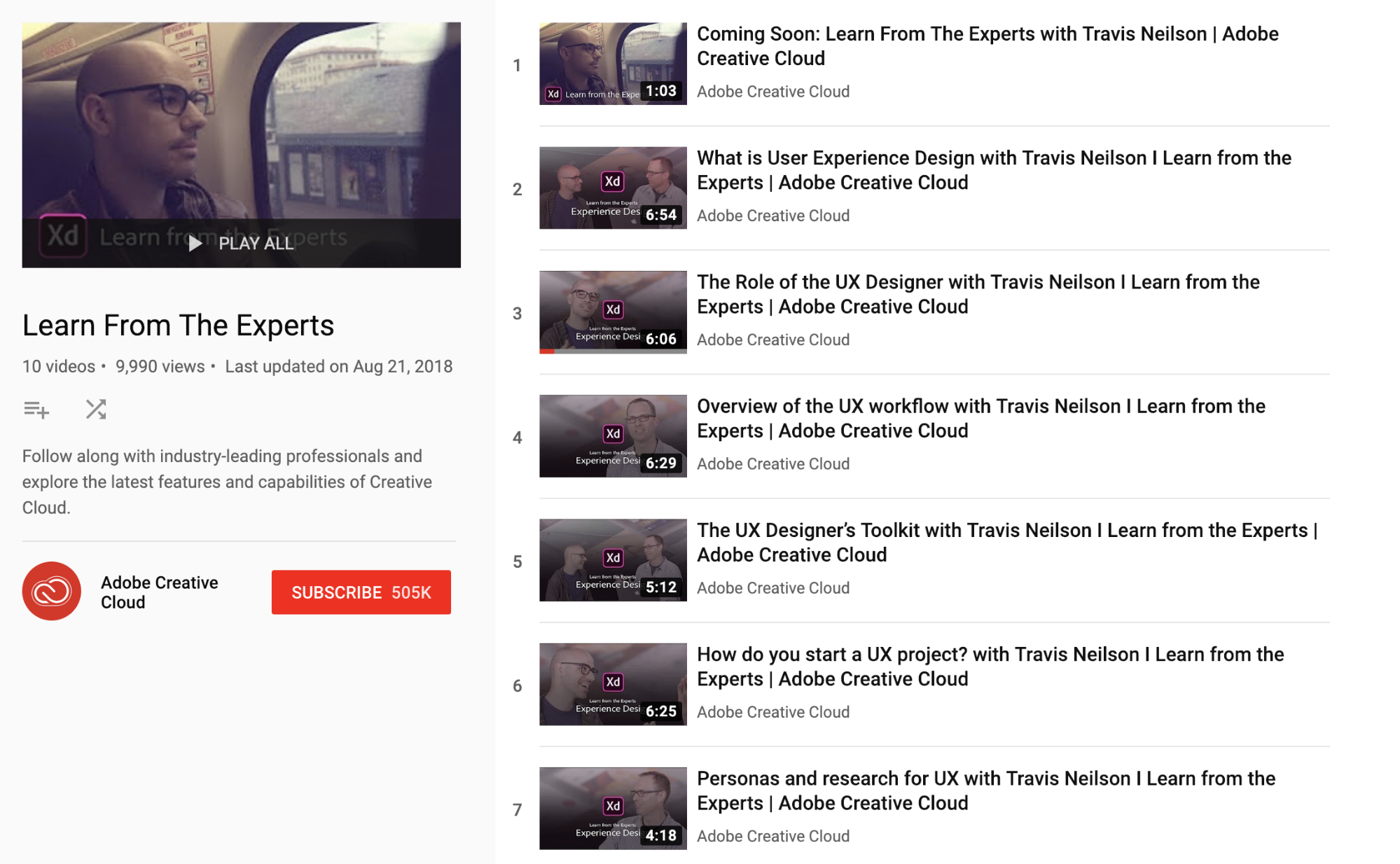Open video thumbnail with 5:12 duration
Image resolution: width=1400 pixels, height=864 pixels.
(x=613, y=560)
